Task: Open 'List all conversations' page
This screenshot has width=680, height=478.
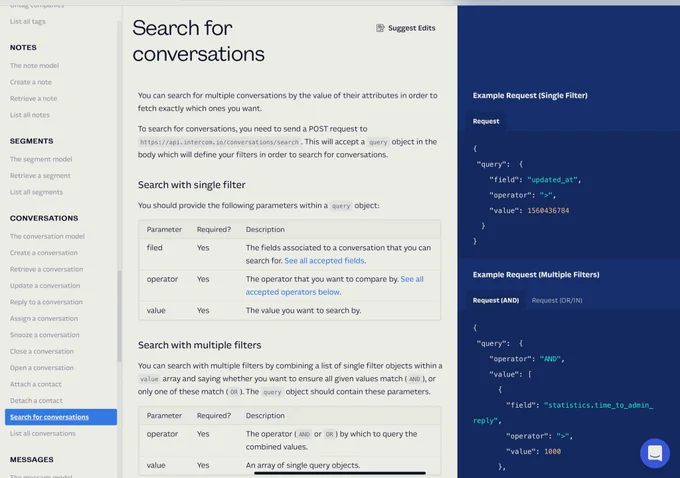Action: tap(42, 434)
